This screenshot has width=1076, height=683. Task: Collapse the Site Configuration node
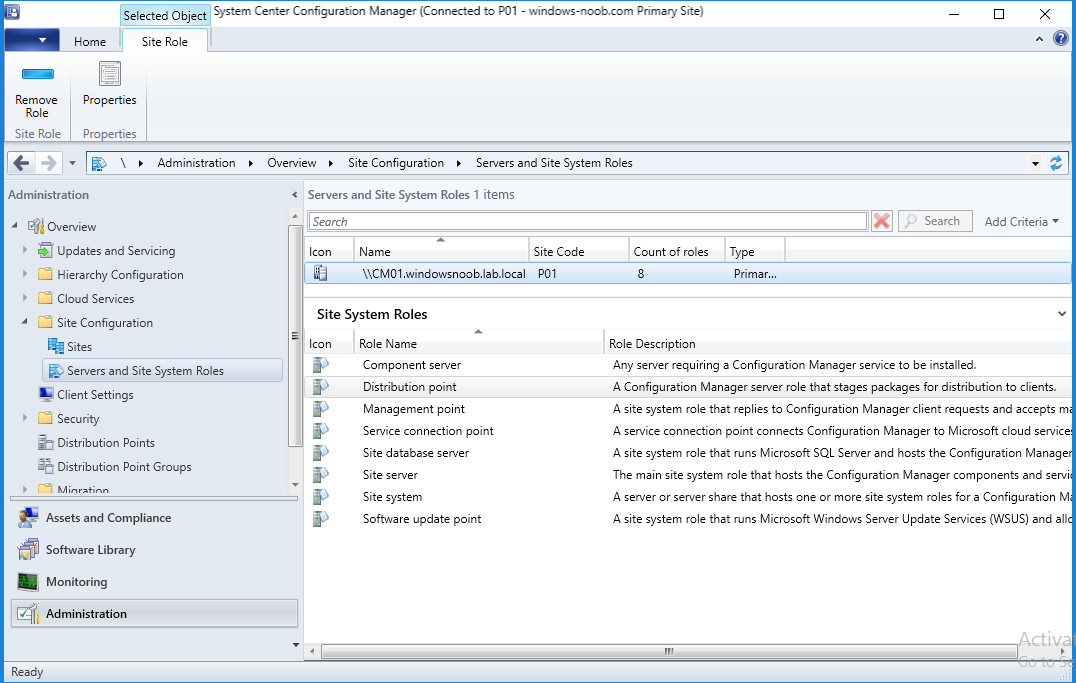tap(25, 321)
